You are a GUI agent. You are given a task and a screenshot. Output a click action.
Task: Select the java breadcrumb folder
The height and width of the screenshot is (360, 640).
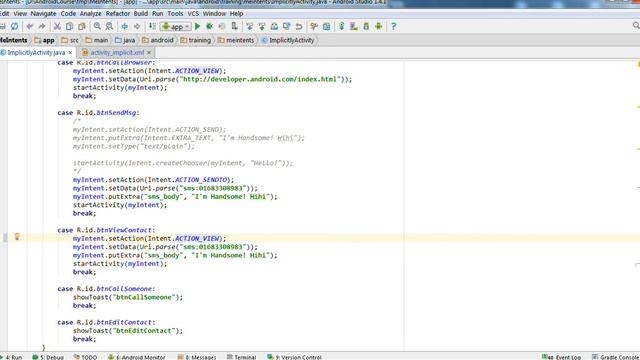click(125, 40)
